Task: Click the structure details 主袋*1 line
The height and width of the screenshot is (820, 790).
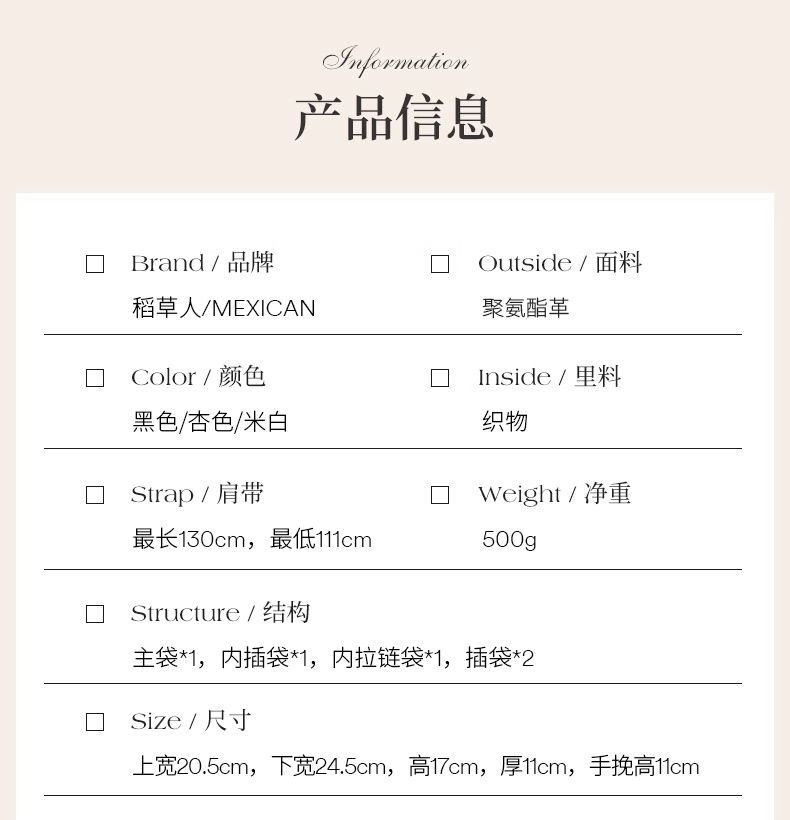Action: pyautogui.click(x=333, y=658)
